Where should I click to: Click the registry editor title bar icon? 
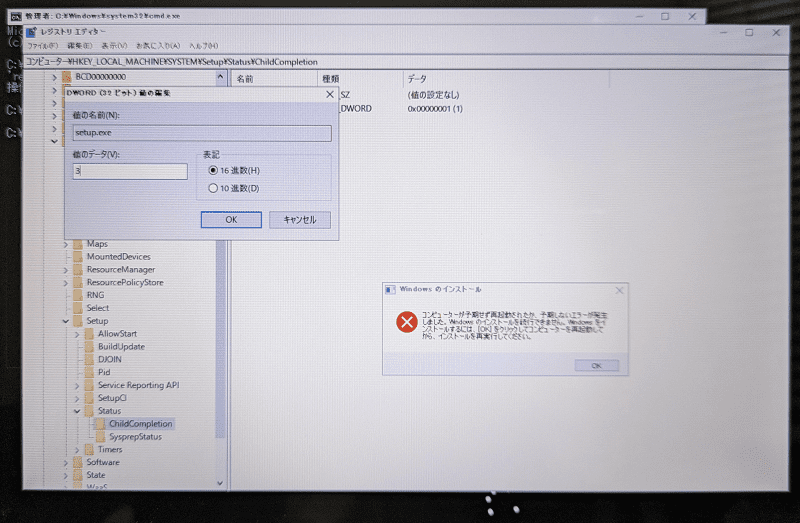coord(32,32)
